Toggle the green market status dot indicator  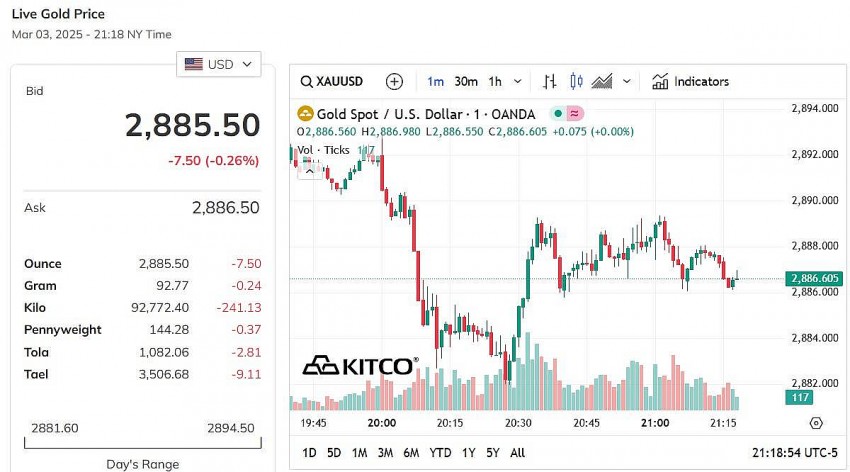557,114
